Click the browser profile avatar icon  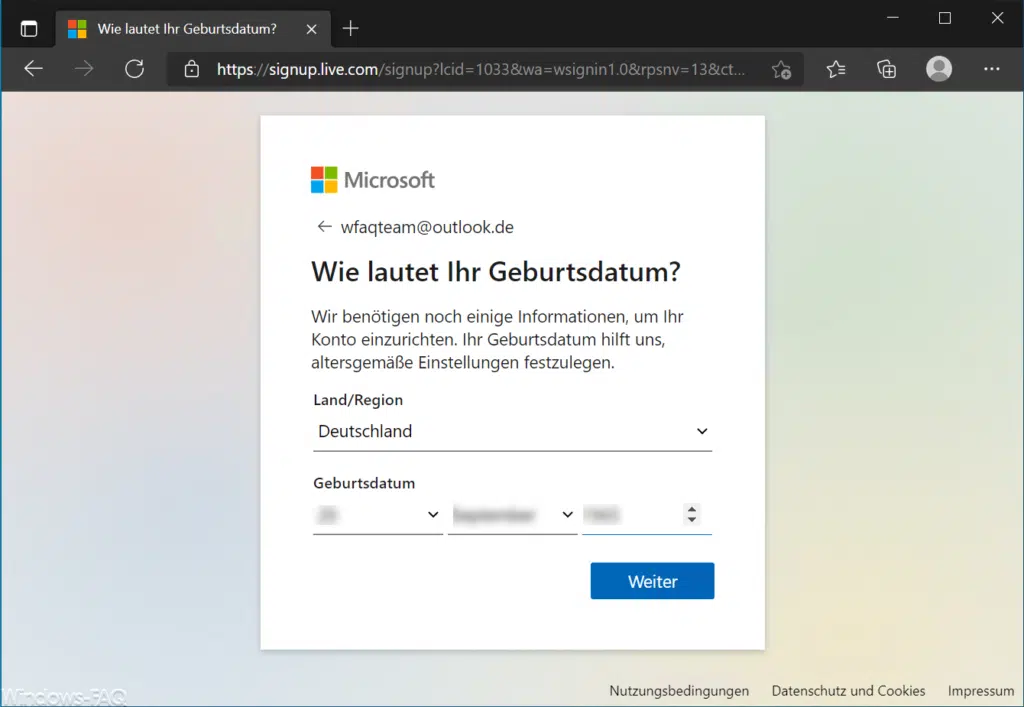click(x=938, y=69)
